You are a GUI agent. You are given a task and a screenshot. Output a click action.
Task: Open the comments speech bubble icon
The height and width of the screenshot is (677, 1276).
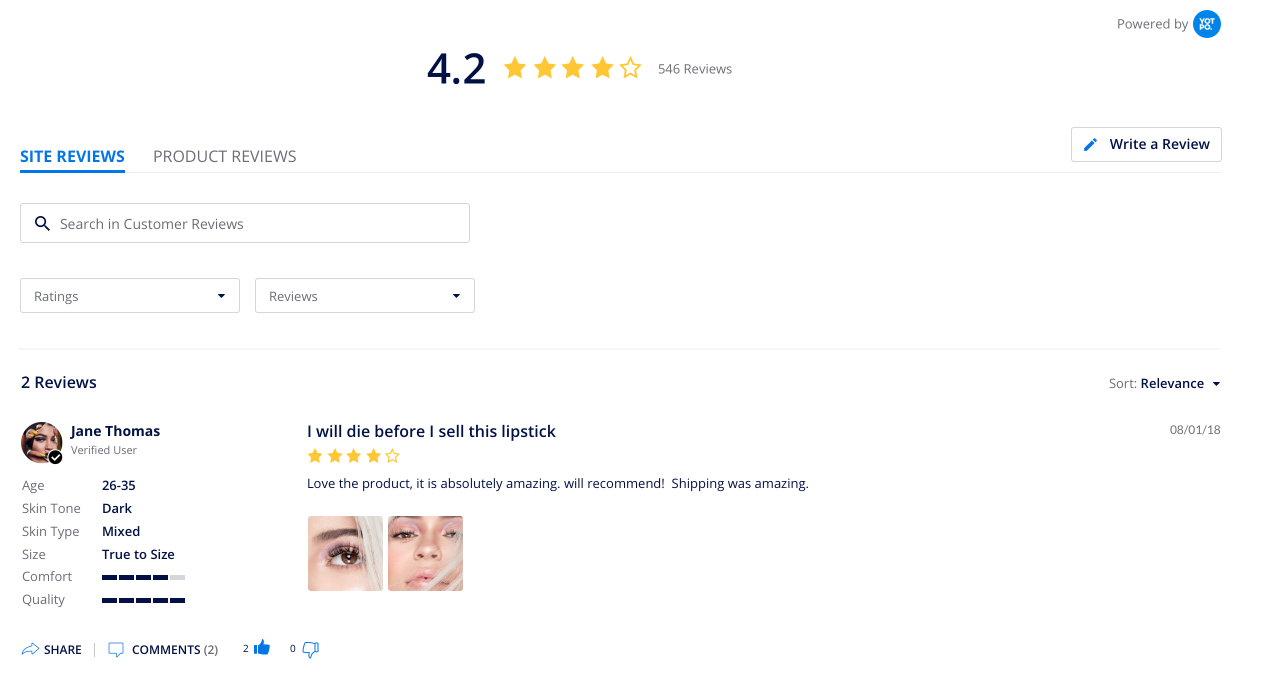116,649
